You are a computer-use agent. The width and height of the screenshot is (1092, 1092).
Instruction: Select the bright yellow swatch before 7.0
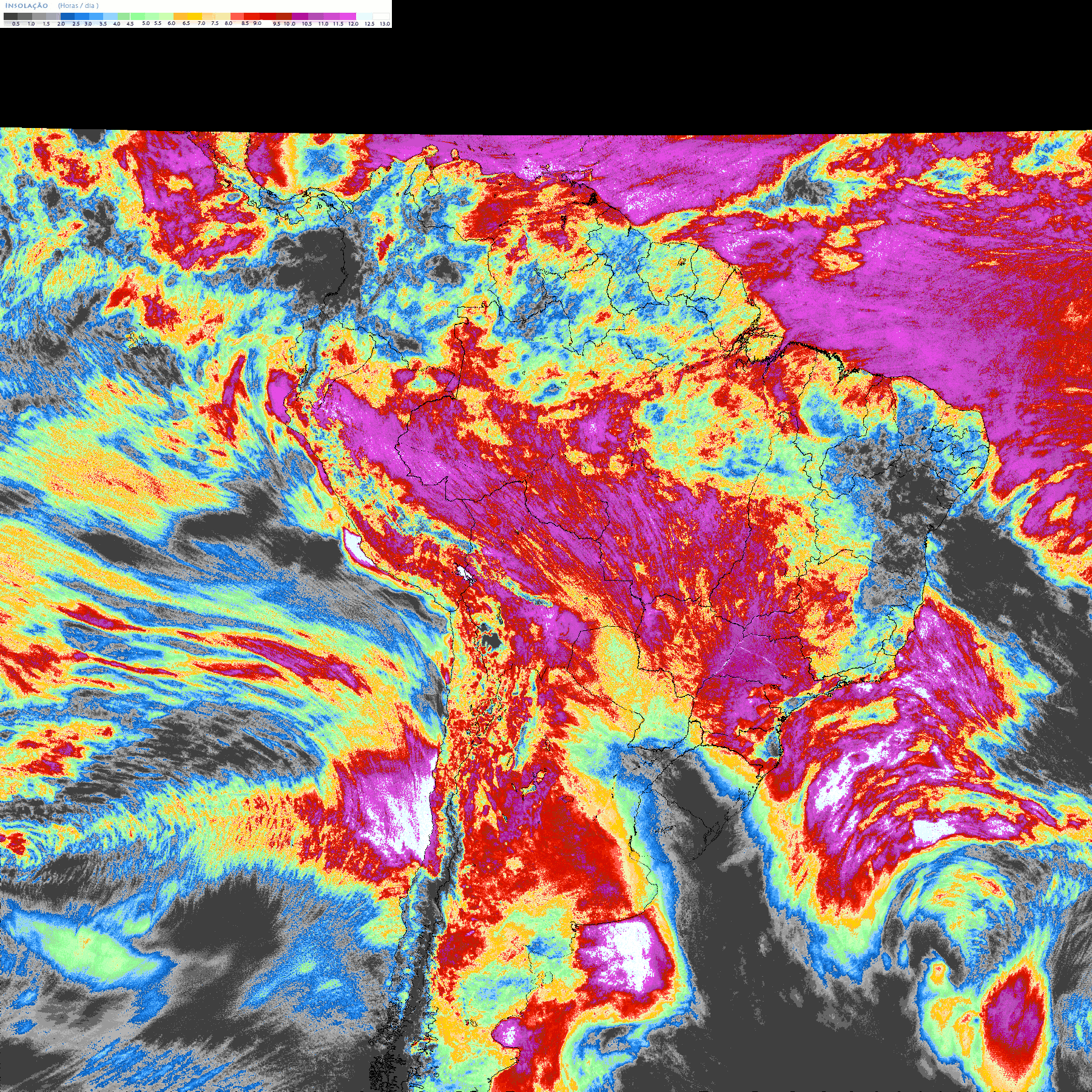[195, 16]
